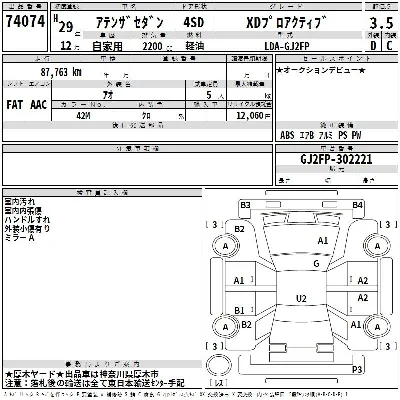Select the recycle fee 12,060
400x400 pixels.
click(x=250, y=115)
